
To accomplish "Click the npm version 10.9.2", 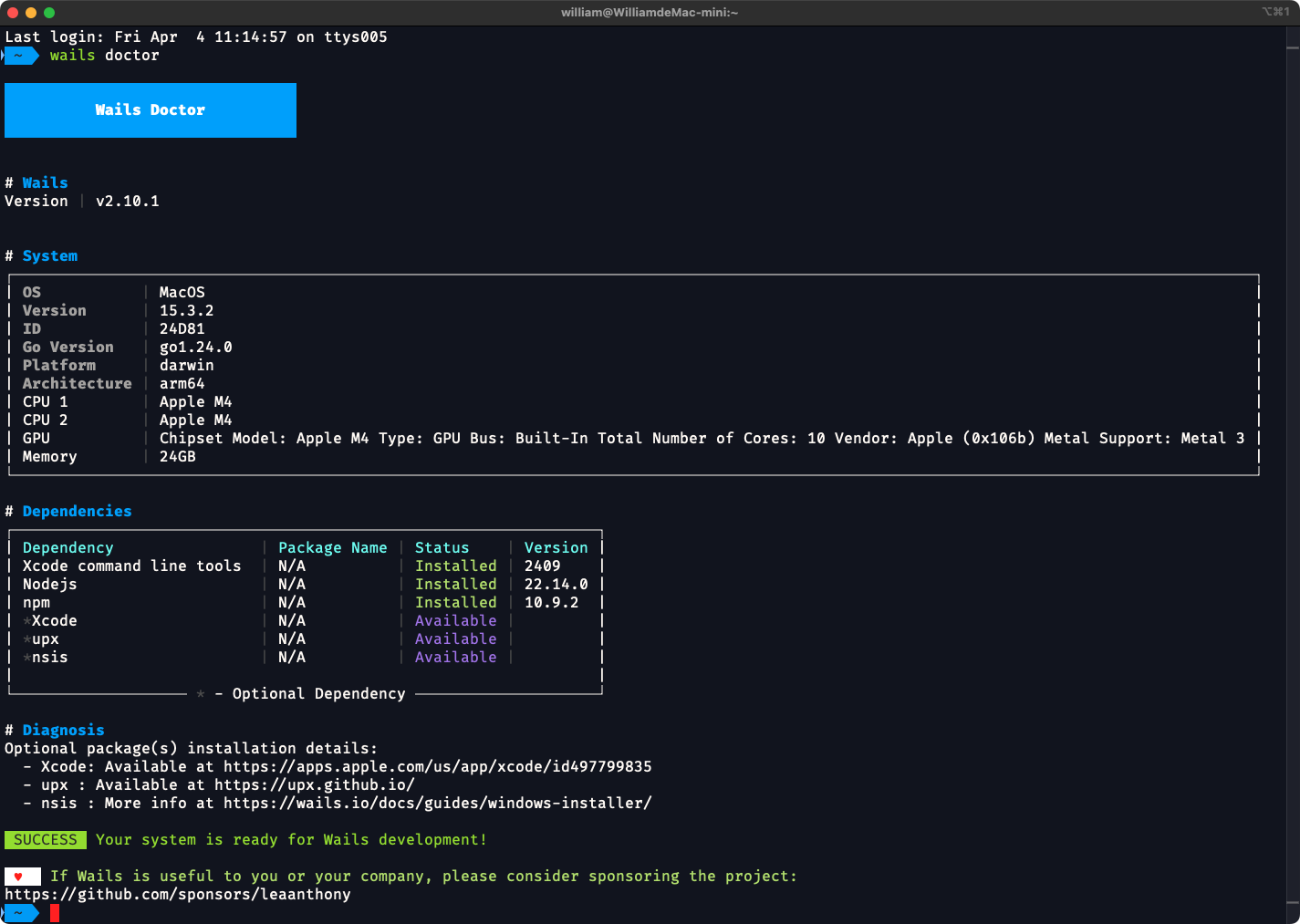I will point(552,603).
